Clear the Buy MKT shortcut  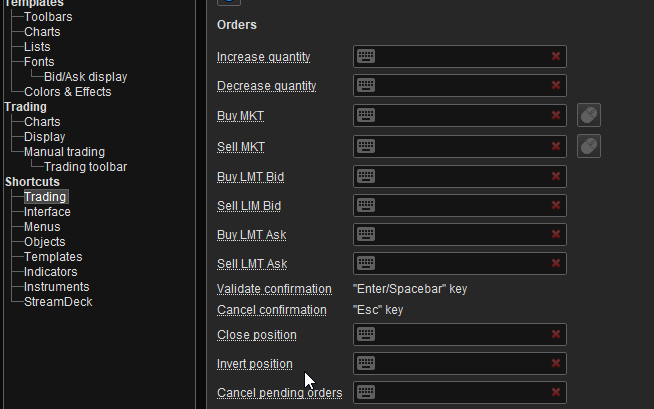(x=556, y=116)
